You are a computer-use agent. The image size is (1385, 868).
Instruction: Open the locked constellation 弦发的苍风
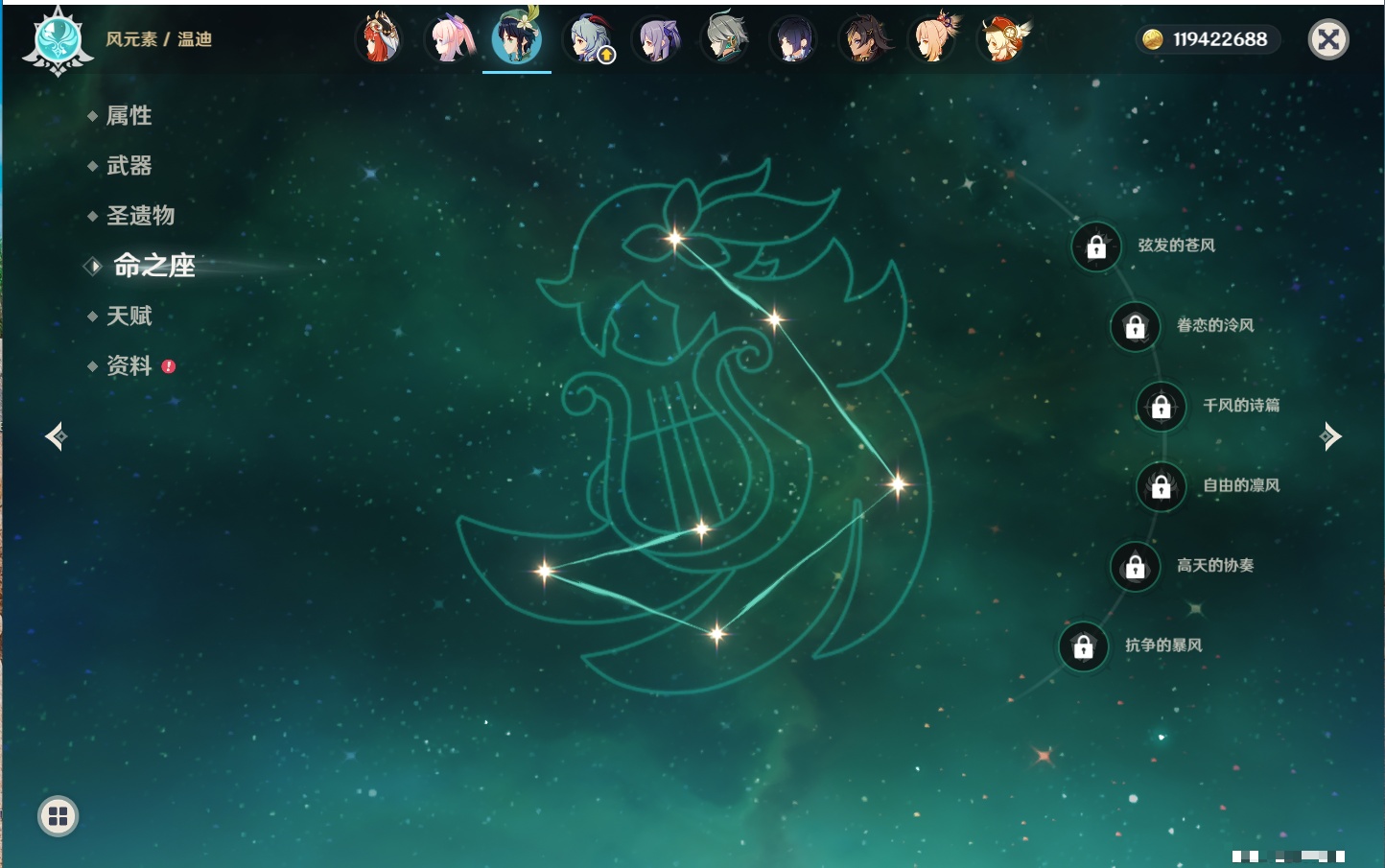coord(1096,247)
